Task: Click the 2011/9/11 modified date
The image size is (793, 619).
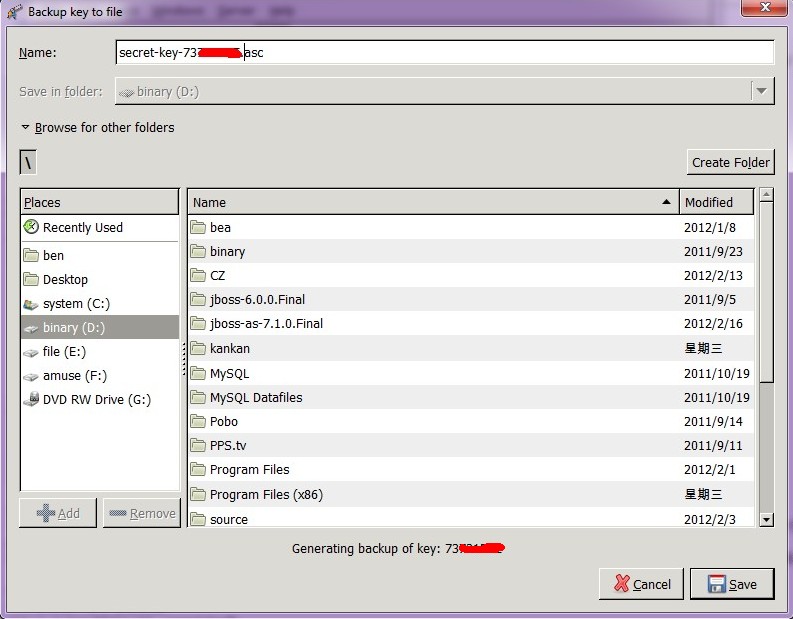Action: pyautogui.click(x=713, y=446)
